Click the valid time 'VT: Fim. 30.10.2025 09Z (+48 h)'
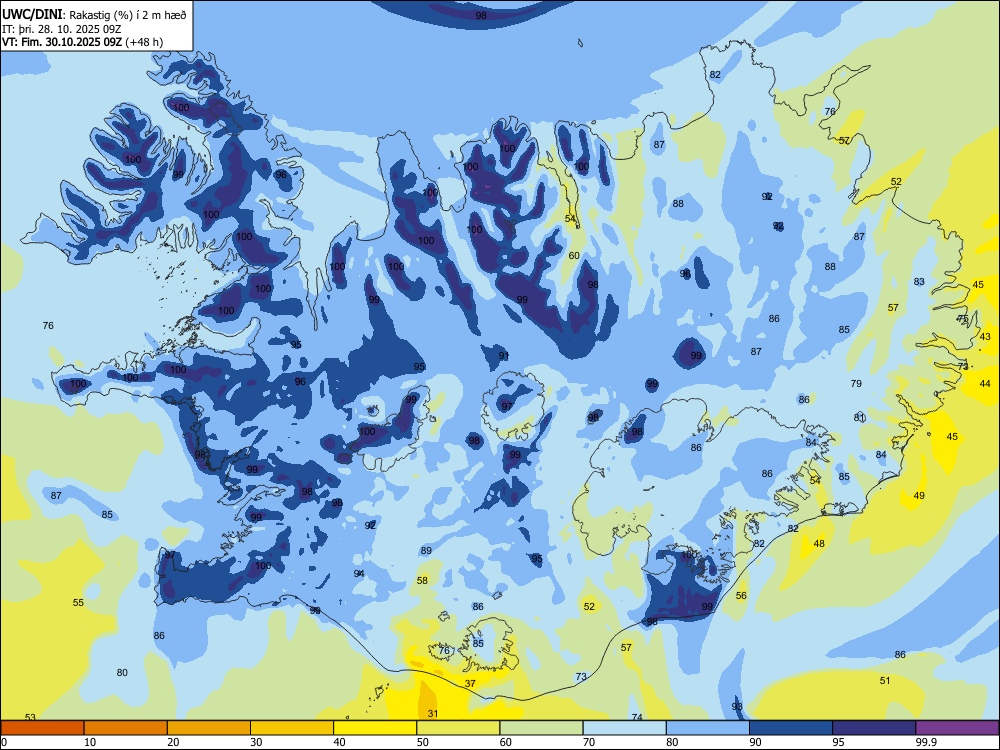The height and width of the screenshot is (750, 1000). (82, 42)
